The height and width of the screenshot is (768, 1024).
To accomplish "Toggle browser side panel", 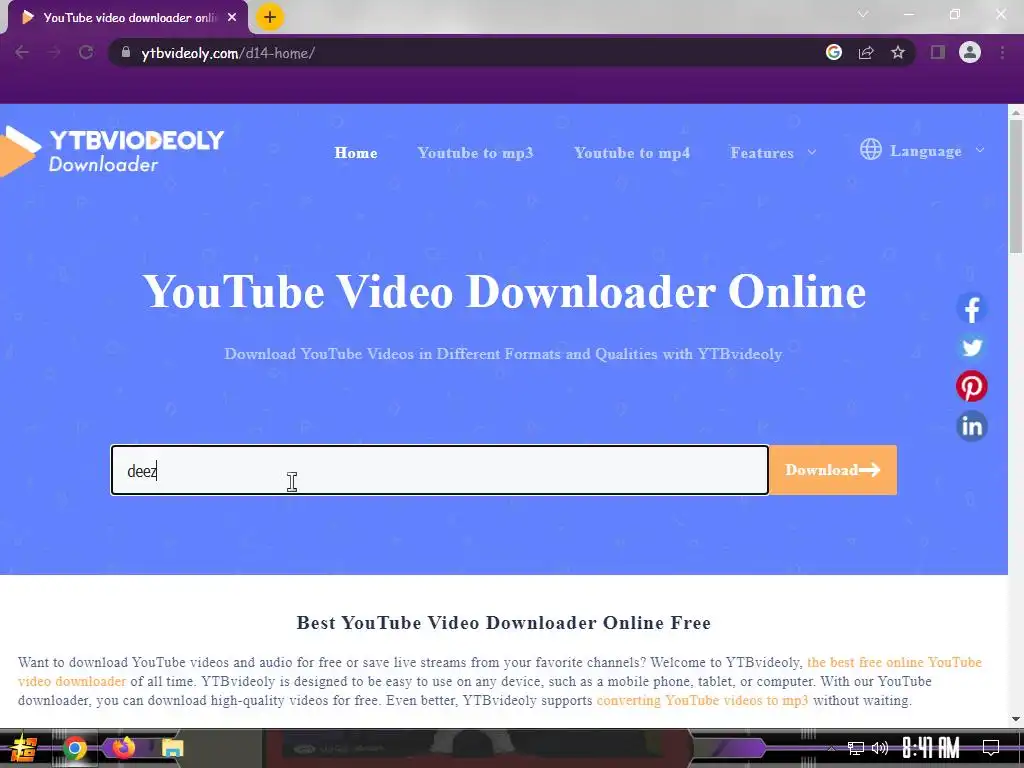I will [938, 52].
